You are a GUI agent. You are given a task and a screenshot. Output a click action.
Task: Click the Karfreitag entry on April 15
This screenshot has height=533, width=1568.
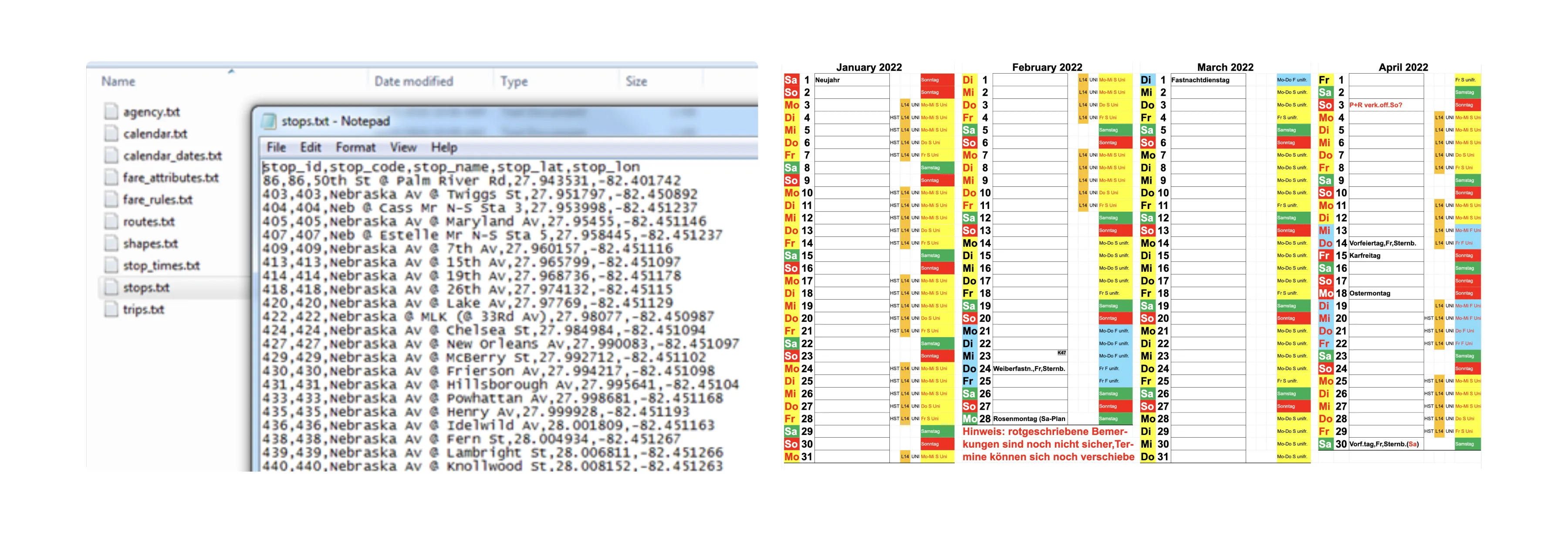click(1365, 256)
